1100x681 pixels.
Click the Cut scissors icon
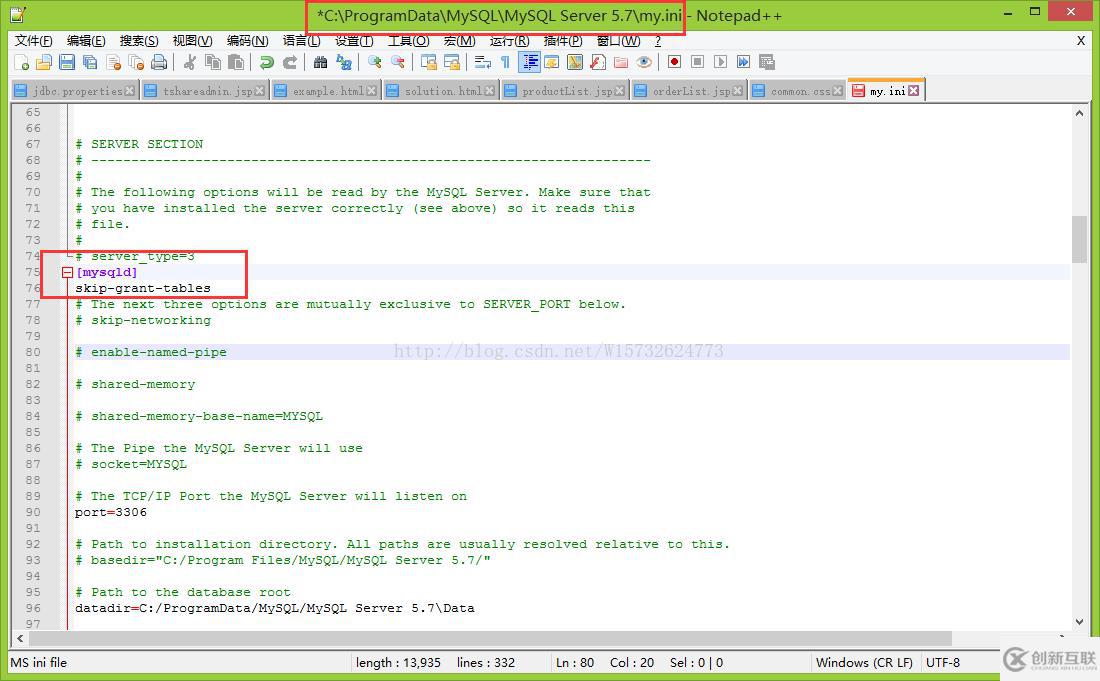[x=189, y=62]
